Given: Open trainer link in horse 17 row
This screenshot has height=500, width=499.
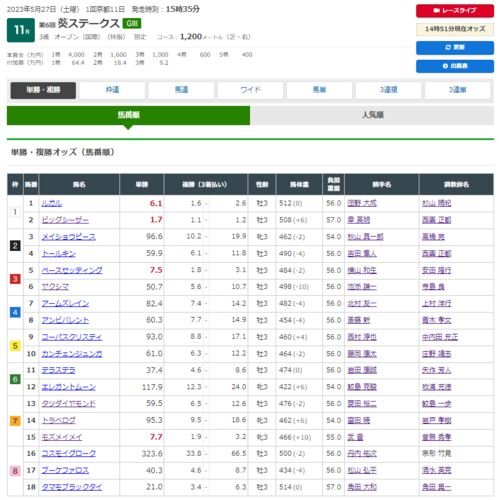Looking at the screenshot, I should tap(436, 470).
